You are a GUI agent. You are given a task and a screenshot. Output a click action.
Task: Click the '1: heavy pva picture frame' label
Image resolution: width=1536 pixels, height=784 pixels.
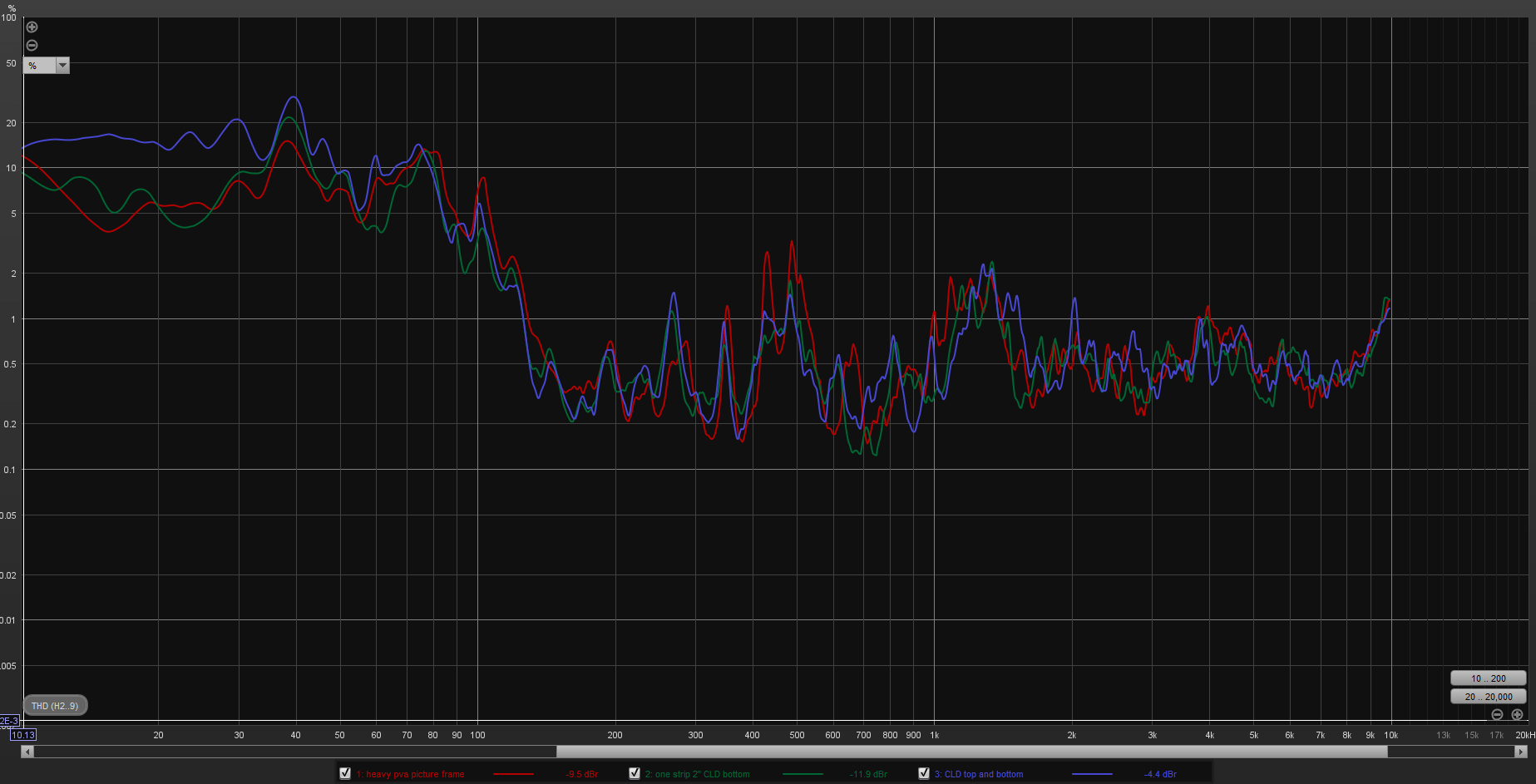tap(411, 774)
